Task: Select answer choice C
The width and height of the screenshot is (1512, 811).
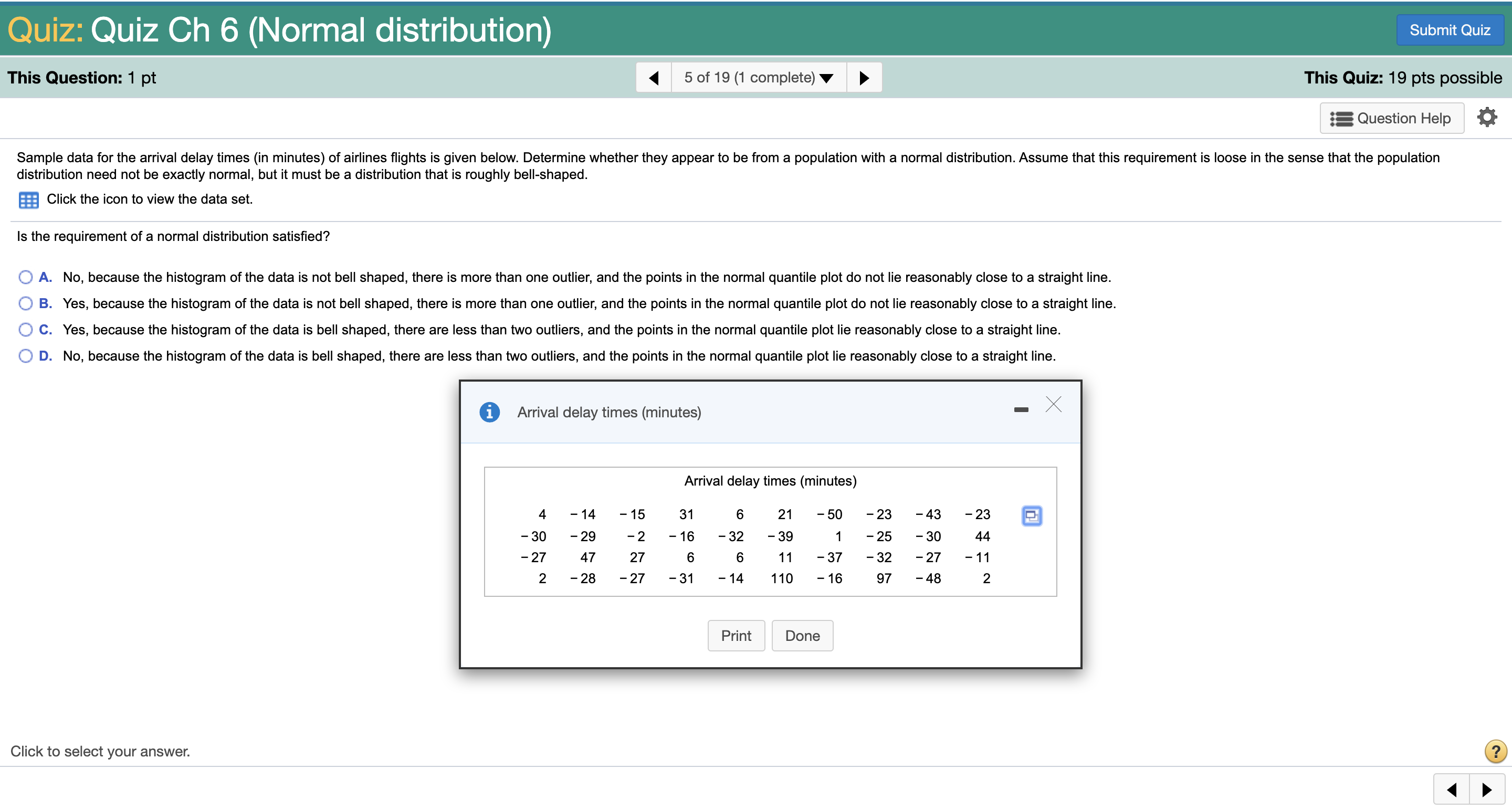Action: click(26, 329)
